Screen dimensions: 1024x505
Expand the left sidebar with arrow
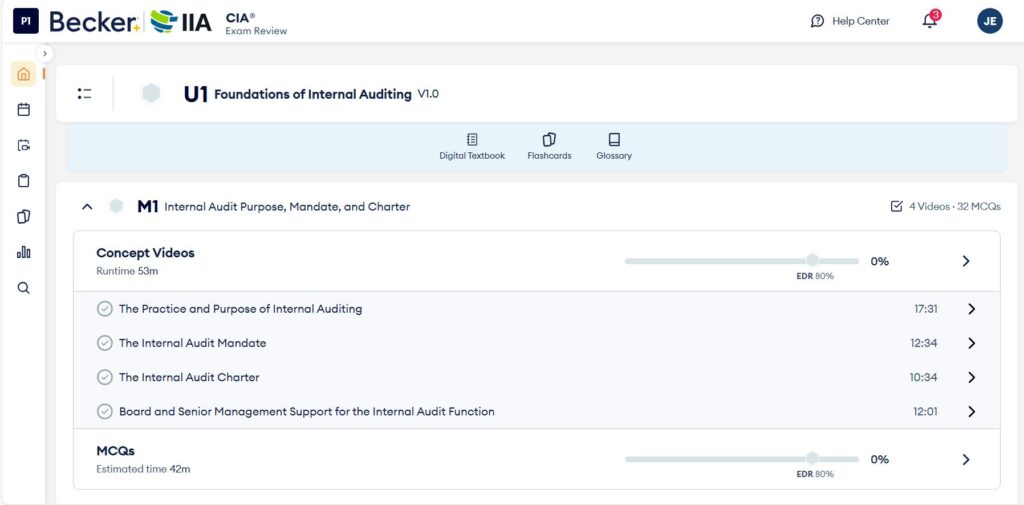[x=44, y=54]
